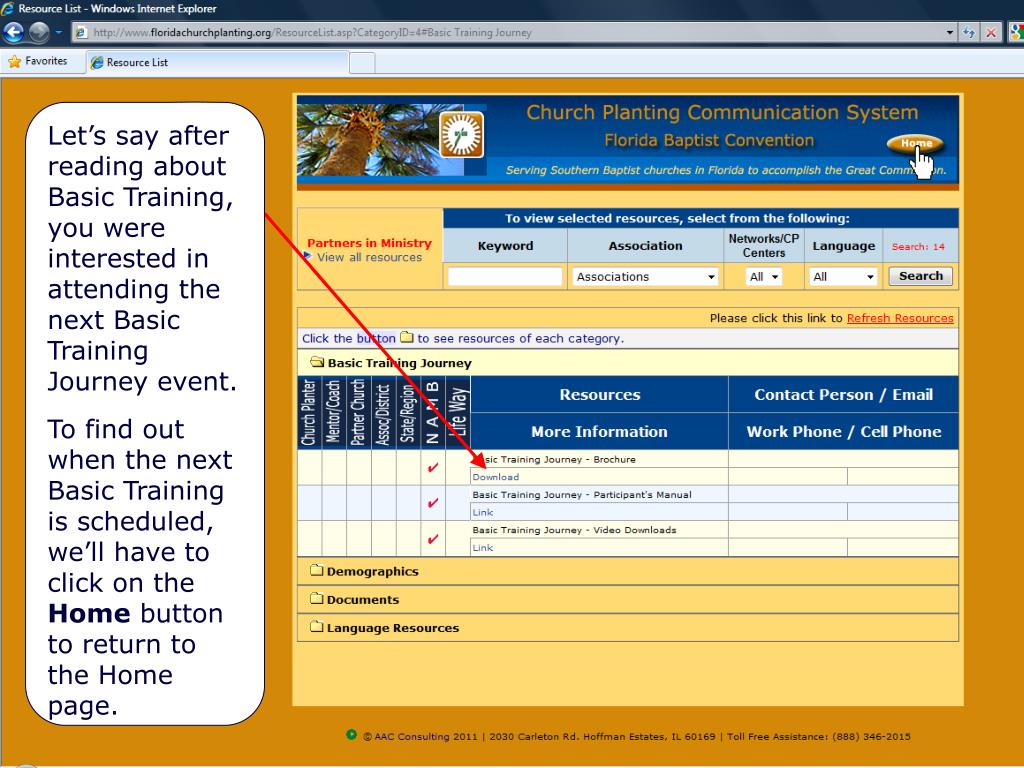Screen dimensions: 1024x768
Task: Click into the Keyword input field
Action: coord(505,276)
